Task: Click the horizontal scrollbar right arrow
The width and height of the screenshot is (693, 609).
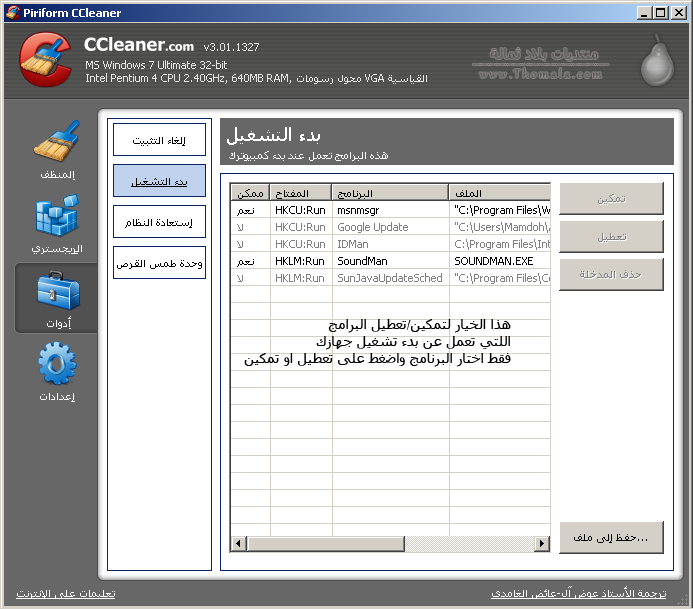Action: pyautogui.click(x=541, y=543)
